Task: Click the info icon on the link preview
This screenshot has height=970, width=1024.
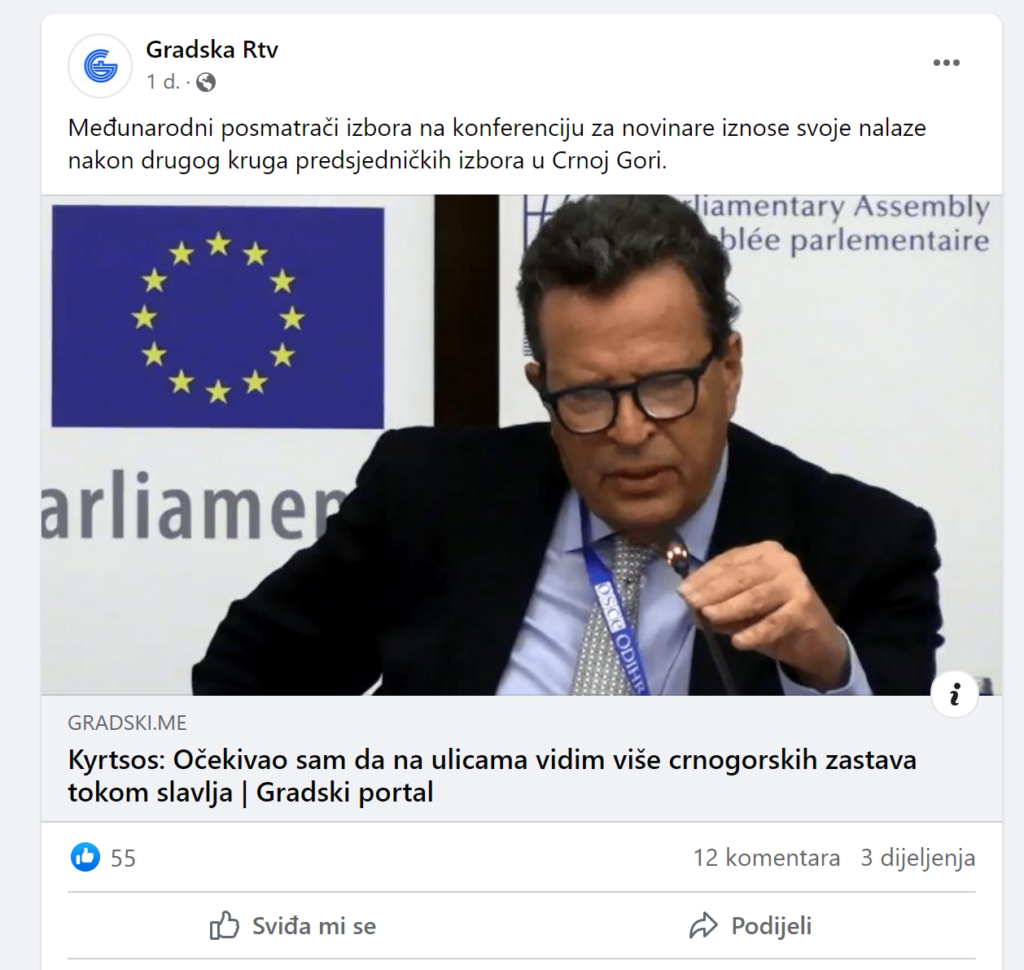Action: point(955,694)
